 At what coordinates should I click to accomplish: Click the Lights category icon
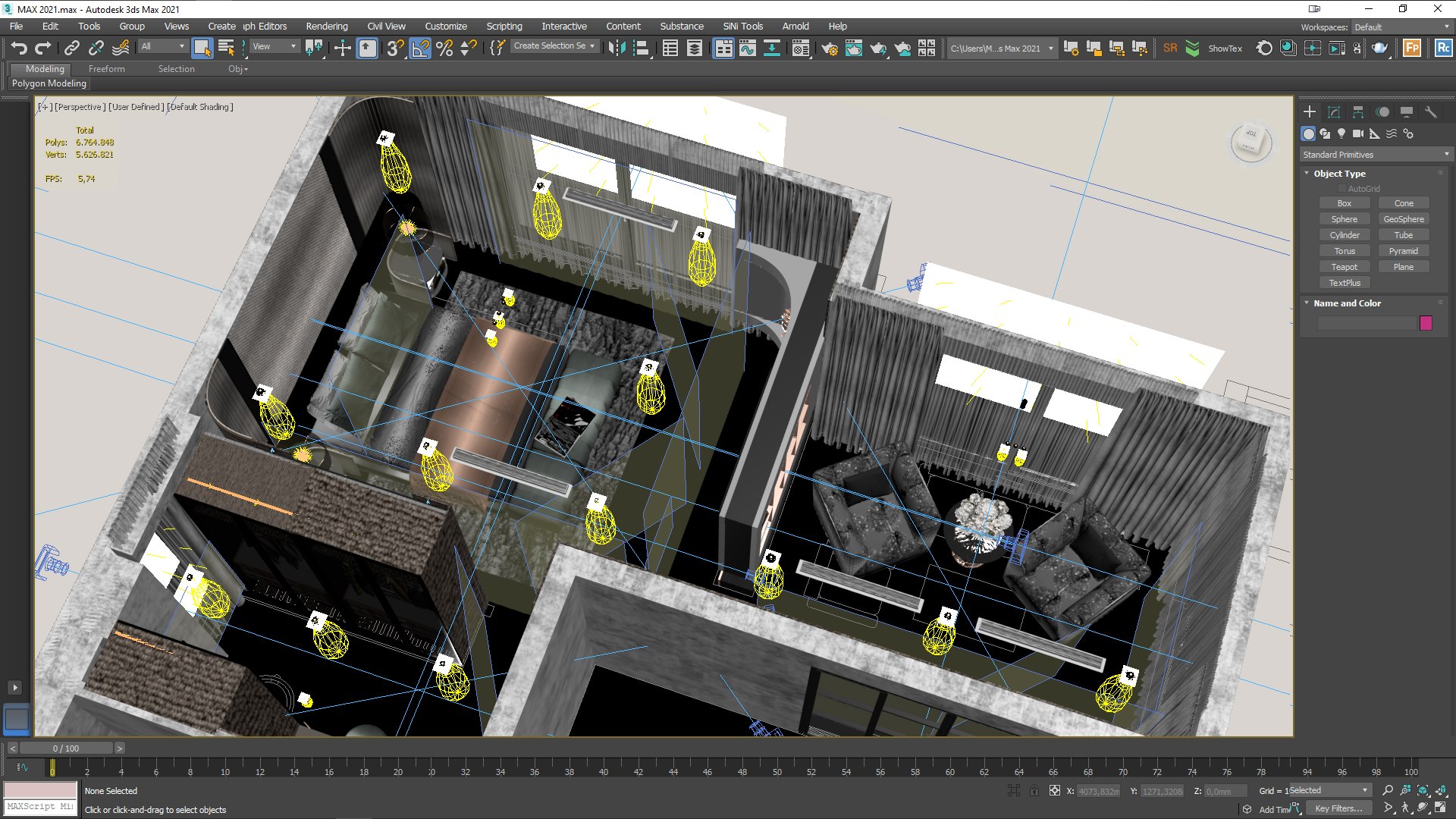pyautogui.click(x=1341, y=133)
